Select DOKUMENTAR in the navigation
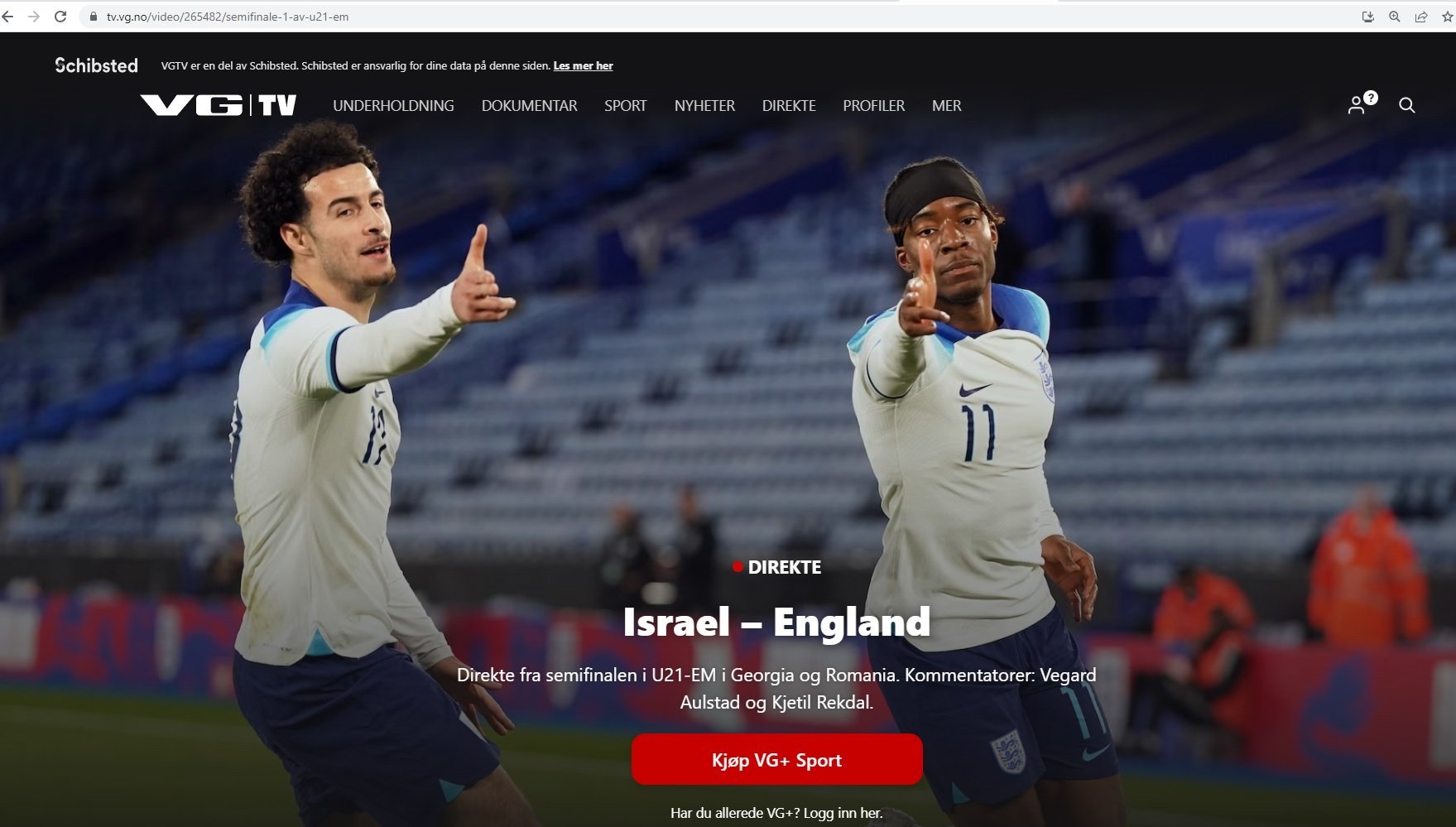Screen dimensions: 1456x827 (x=529, y=106)
